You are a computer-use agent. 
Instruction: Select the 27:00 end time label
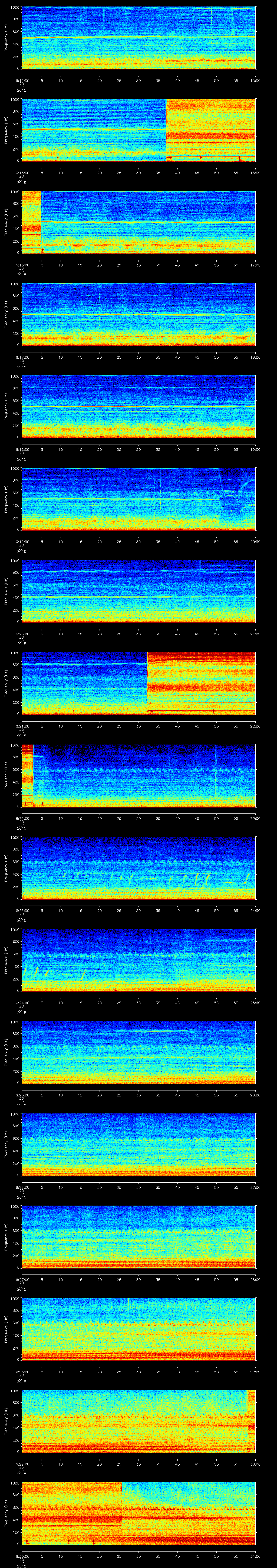pos(256,1187)
